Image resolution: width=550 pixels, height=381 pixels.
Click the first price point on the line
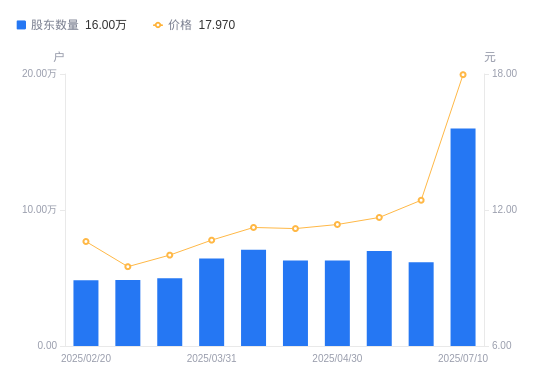86,241
